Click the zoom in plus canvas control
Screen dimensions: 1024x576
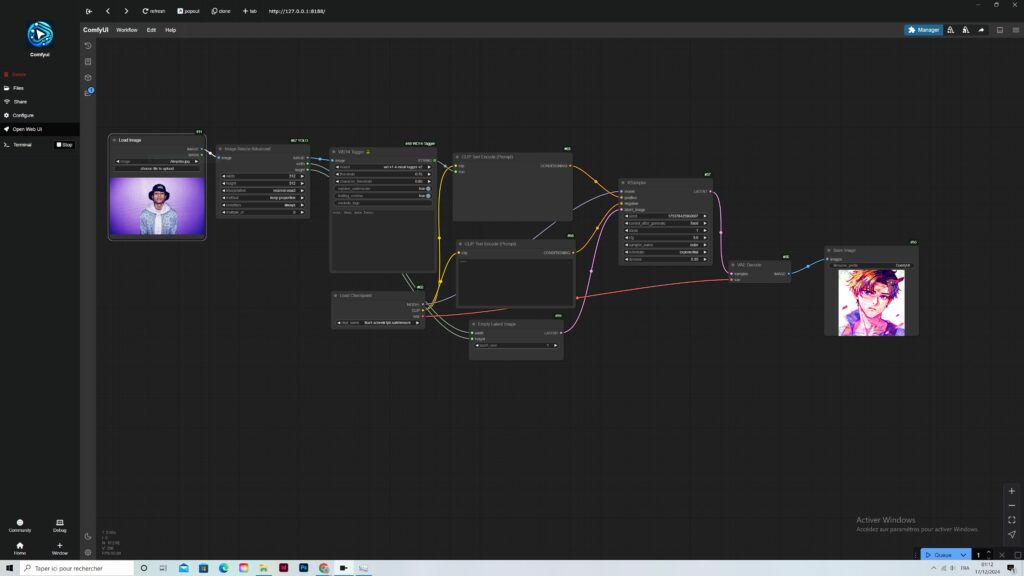click(1012, 492)
